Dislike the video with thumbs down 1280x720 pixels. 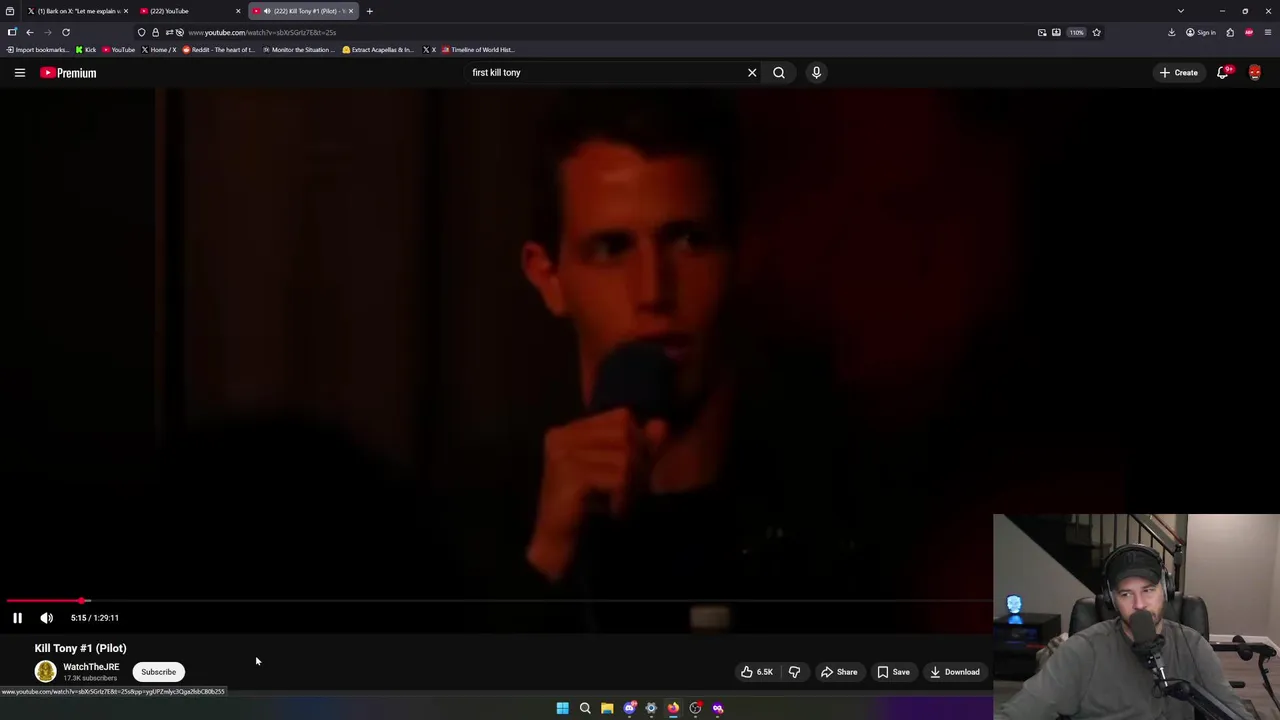coord(794,672)
